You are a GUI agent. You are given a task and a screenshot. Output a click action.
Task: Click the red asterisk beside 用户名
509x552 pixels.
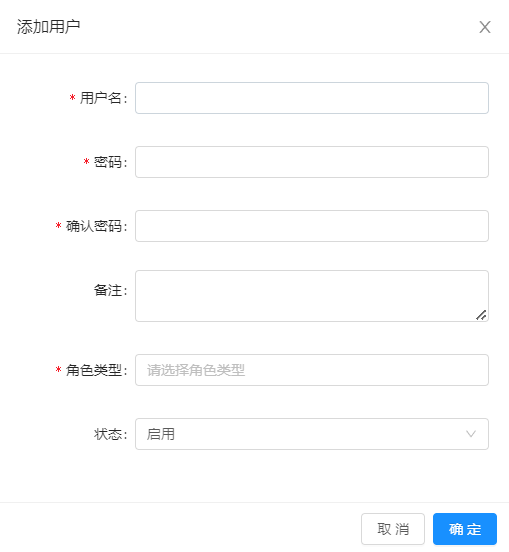click(73, 98)
